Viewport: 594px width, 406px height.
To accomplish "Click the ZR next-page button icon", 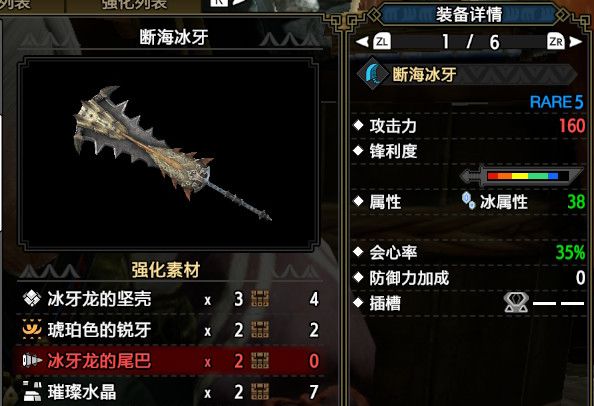I will tap(556, 41).
